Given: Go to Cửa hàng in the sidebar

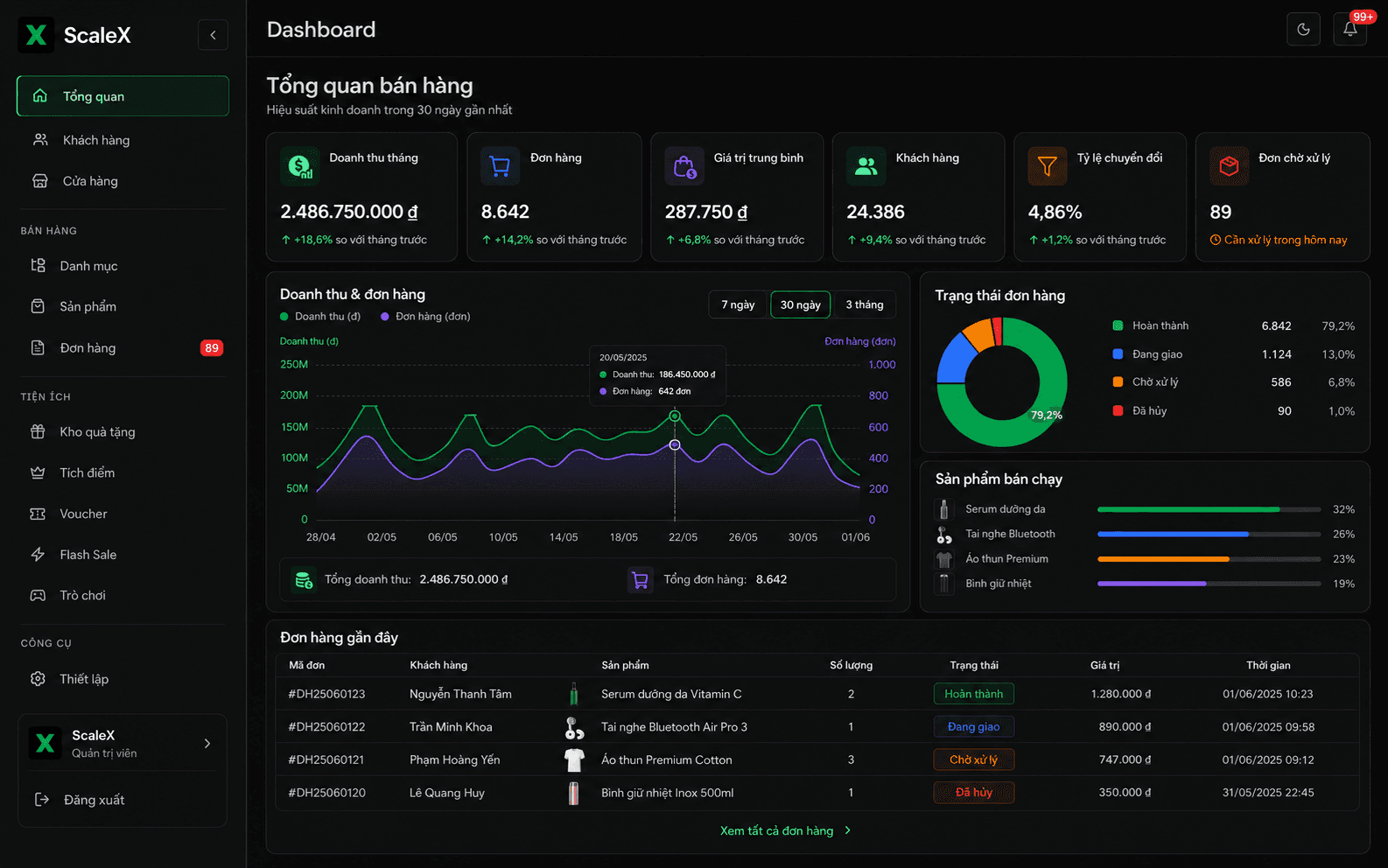Looking at the screenshot, I should pyautogui.click(x=123, y=181).
